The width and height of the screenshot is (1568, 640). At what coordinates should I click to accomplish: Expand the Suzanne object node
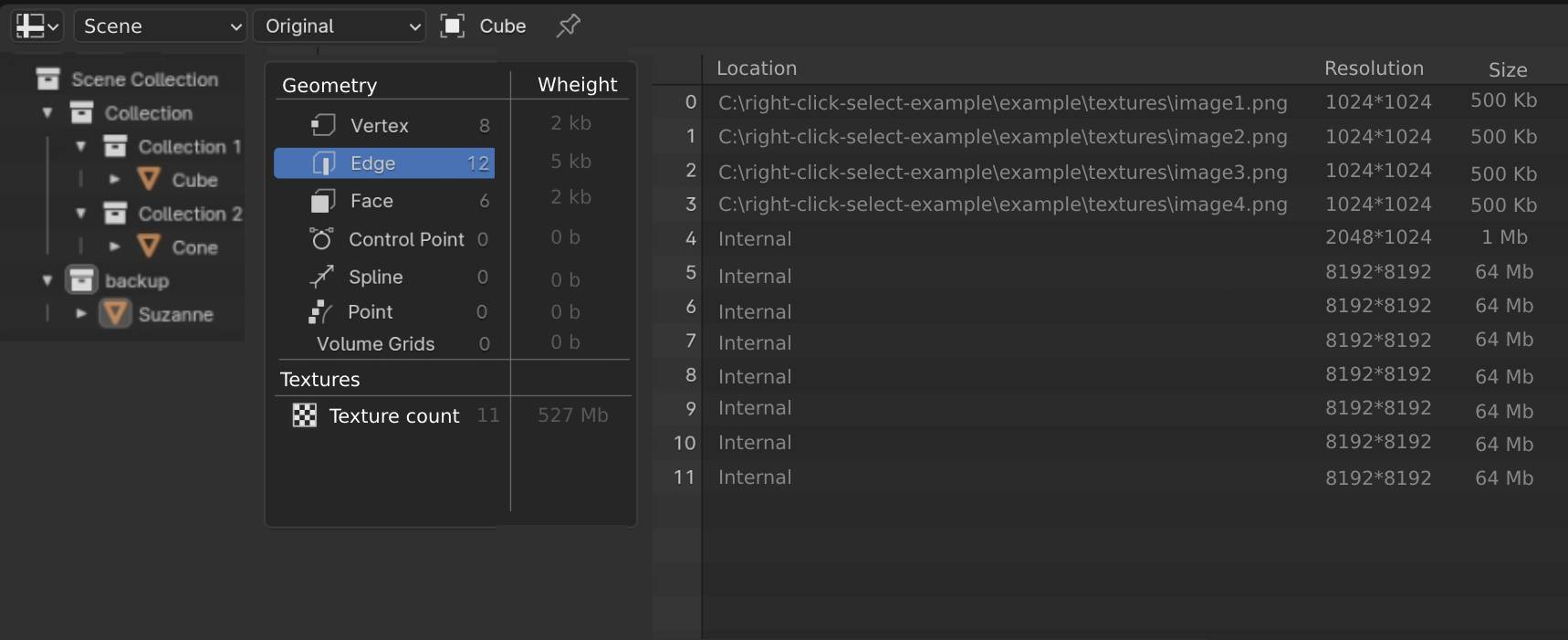tap(81, 314)
